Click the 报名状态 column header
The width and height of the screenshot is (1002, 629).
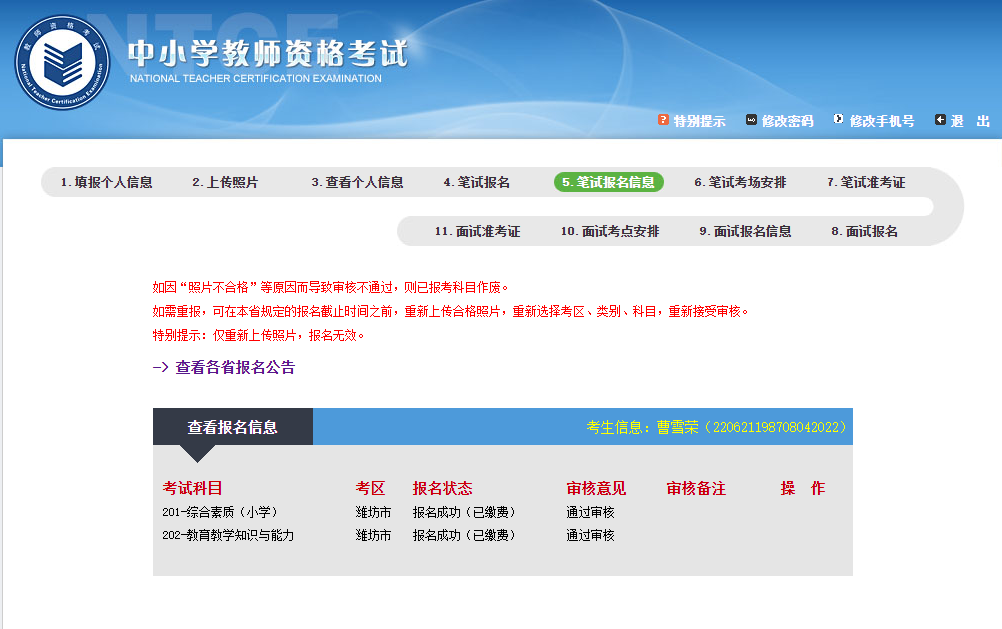pos(442,488)
